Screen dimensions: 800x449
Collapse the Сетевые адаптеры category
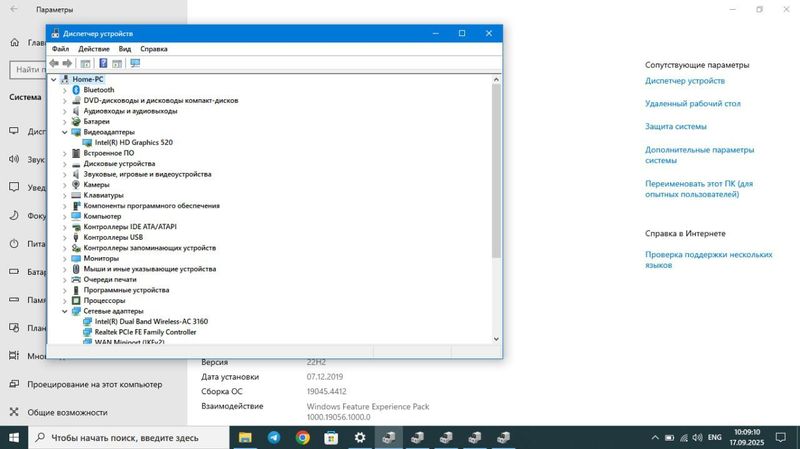pos(65,311)
